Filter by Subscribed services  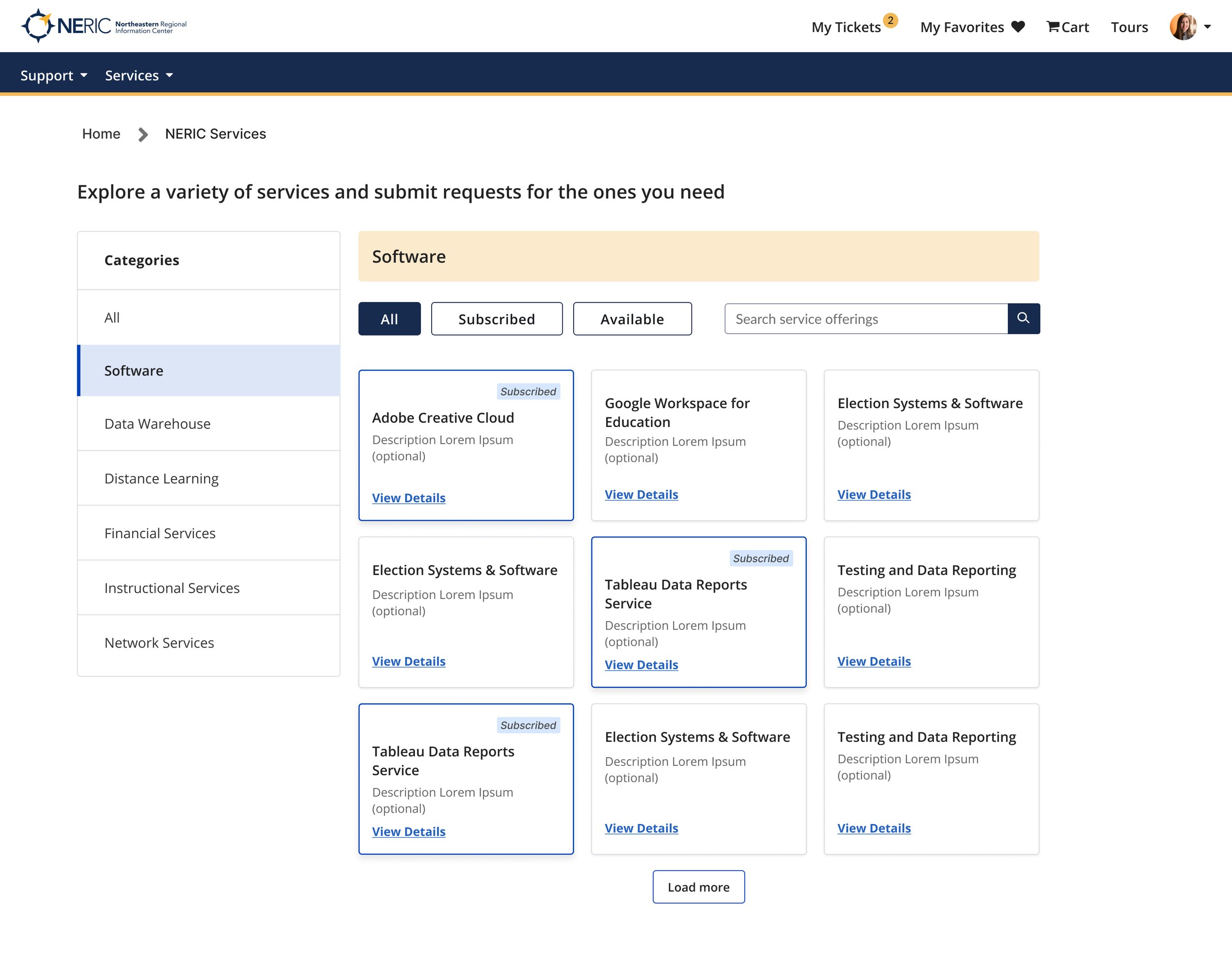tap(497, 319)
